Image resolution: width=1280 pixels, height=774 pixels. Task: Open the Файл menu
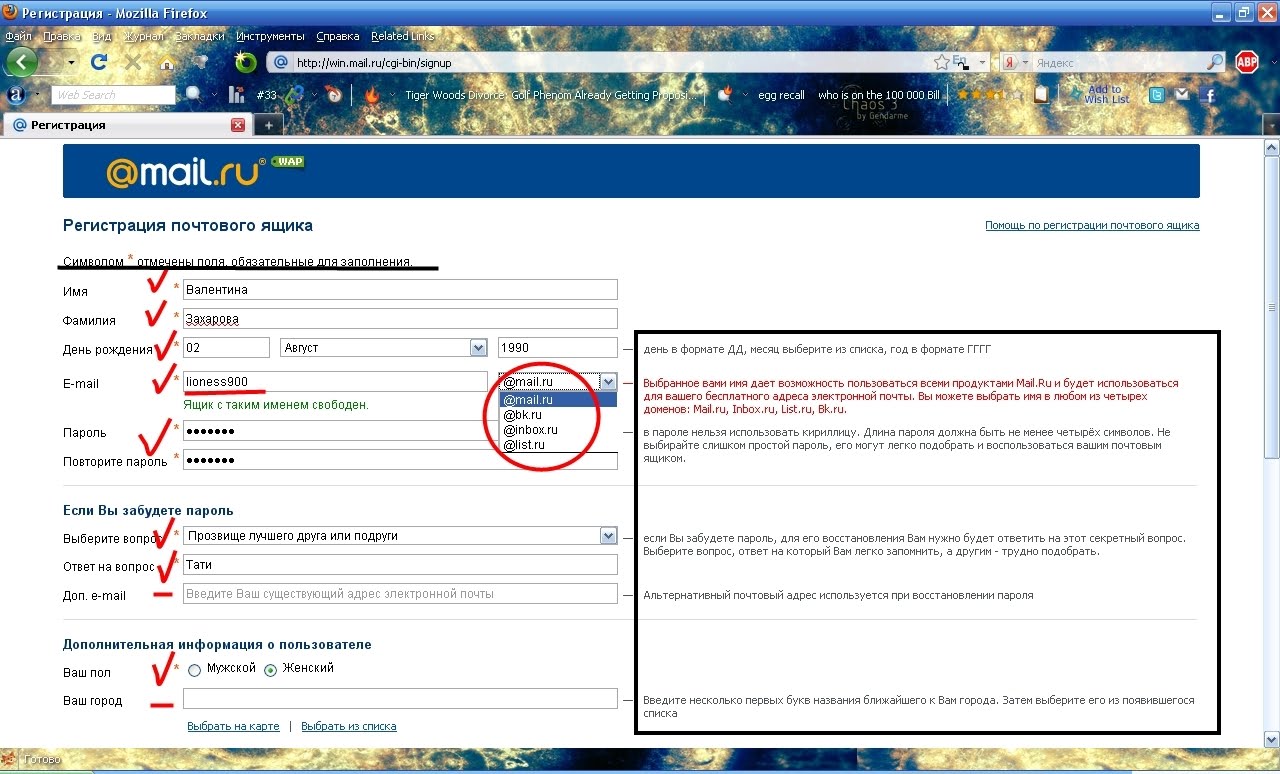18,36
